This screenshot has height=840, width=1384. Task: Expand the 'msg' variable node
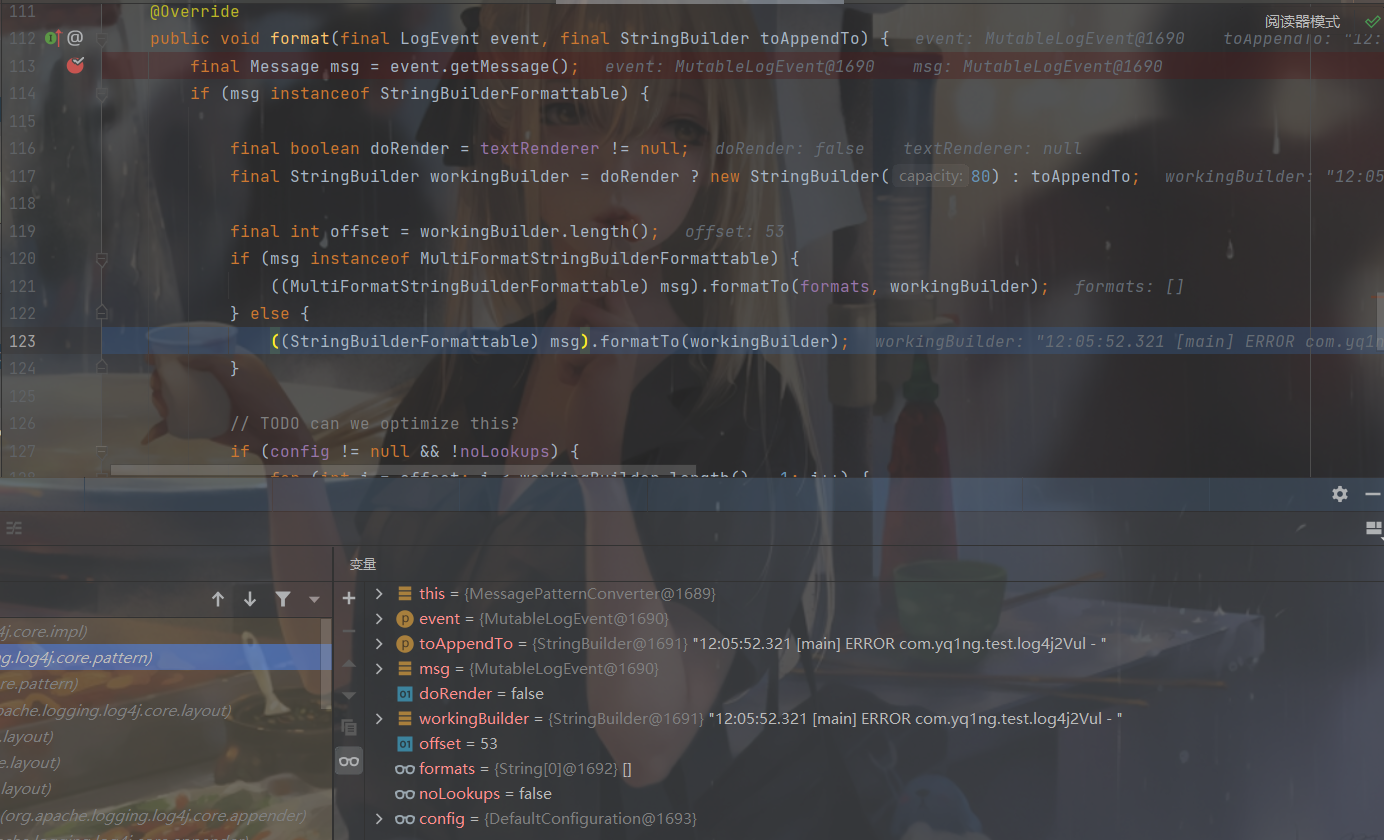tap(379, 669)
